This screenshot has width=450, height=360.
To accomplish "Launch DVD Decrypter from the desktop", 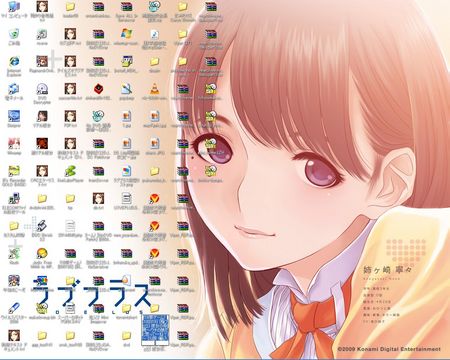I will point(42,89).
